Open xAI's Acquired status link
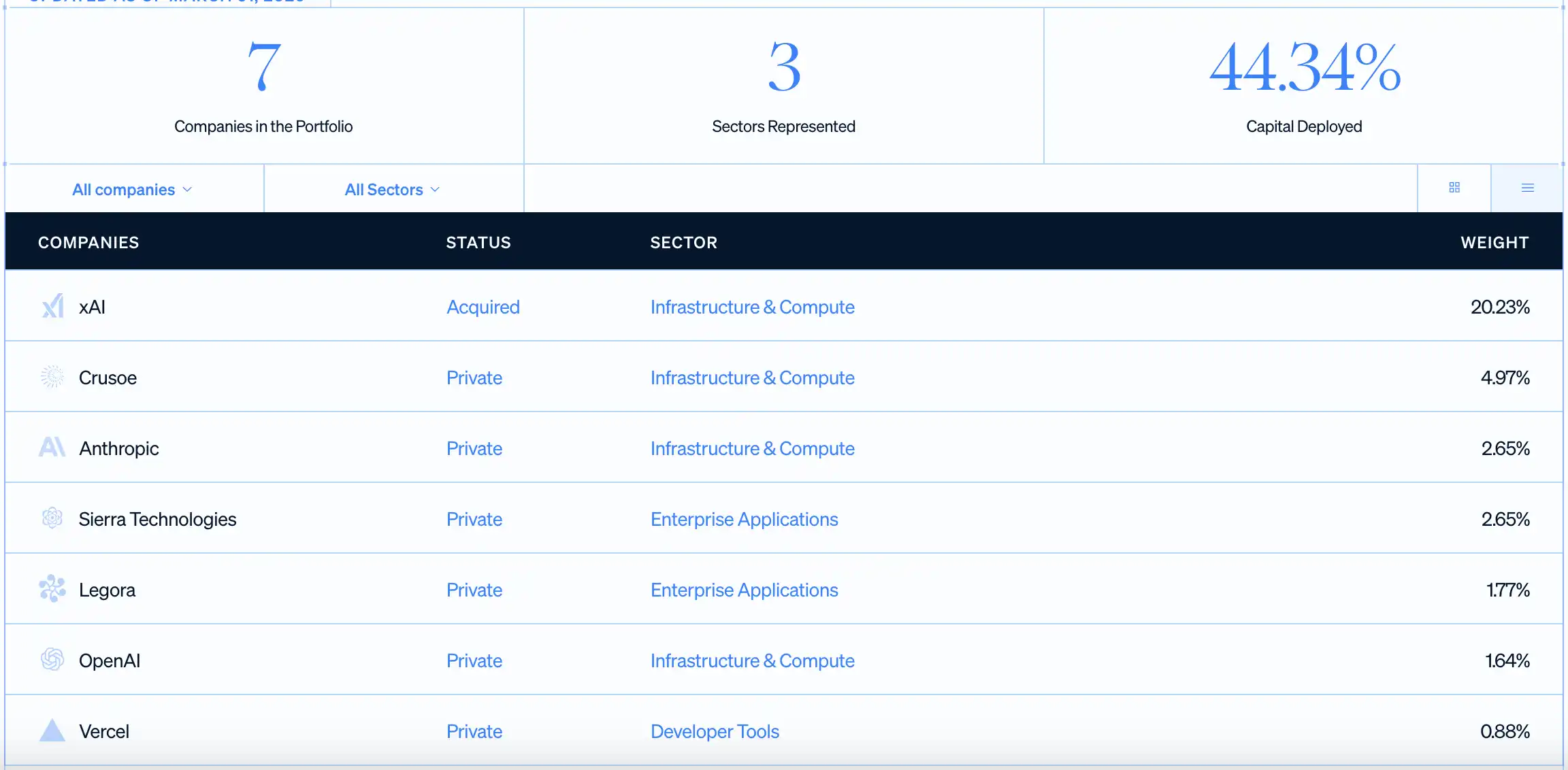Image resolution: width=1568 pixels, height=770 pixels. tap(483, 307)
